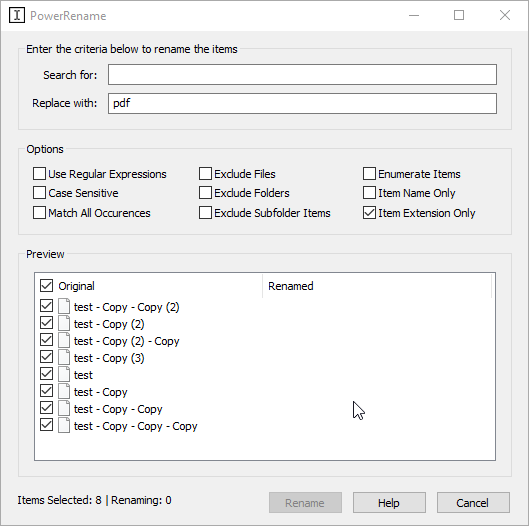The width and height of the screenshot is (529, 526).
Task: Click the file icon beside 'test - Copy (3)'
Action: (64, 357)
